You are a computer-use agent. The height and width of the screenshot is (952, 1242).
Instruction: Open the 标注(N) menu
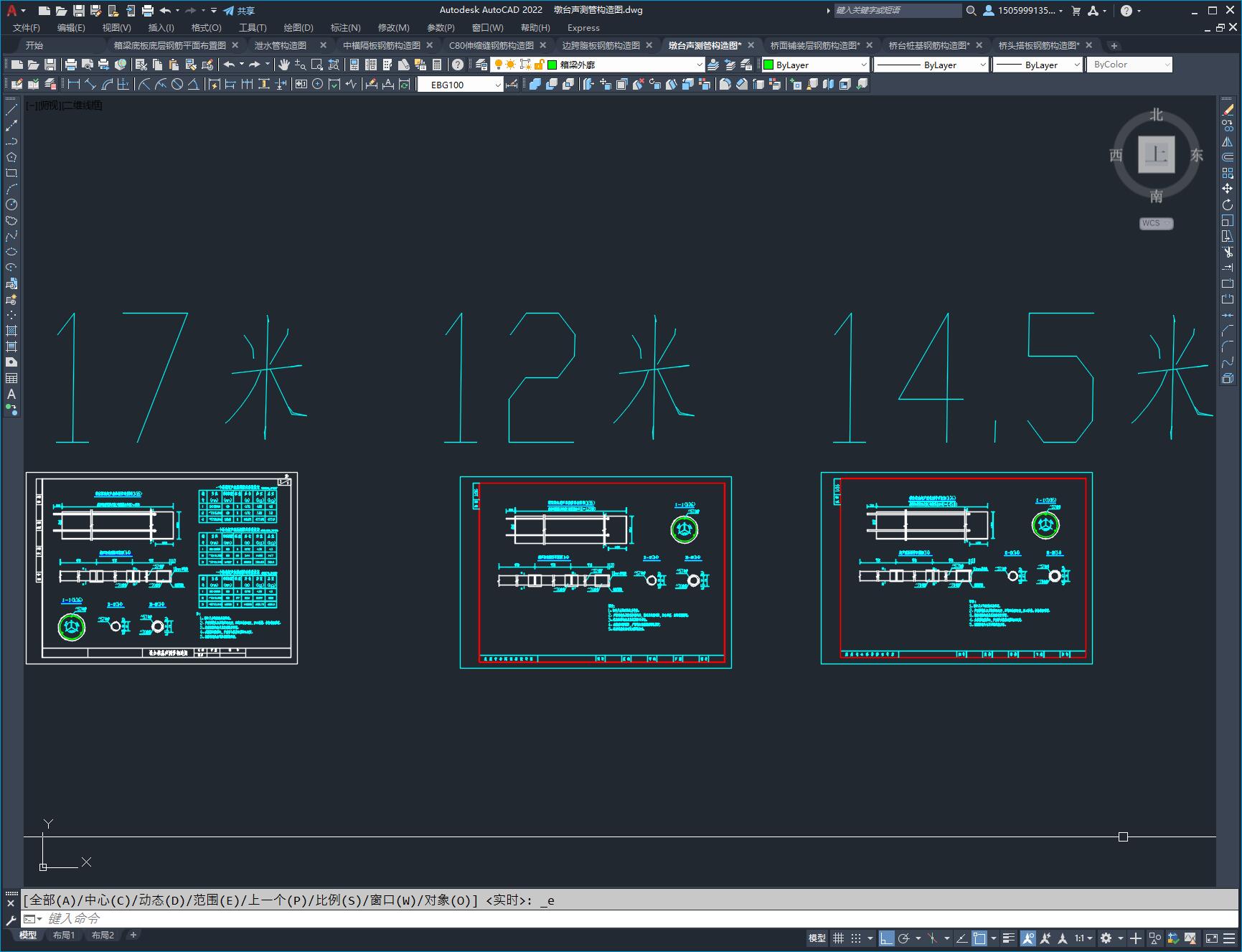345,28
